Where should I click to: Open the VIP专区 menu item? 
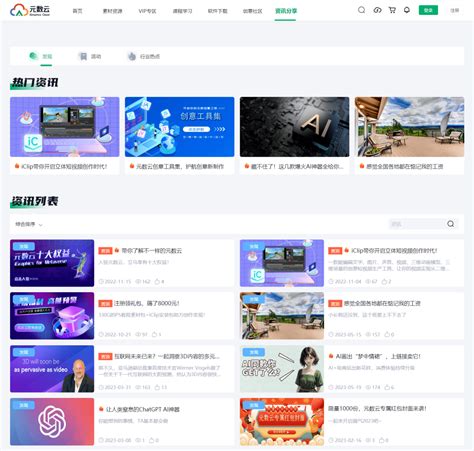tap(147, 11)
